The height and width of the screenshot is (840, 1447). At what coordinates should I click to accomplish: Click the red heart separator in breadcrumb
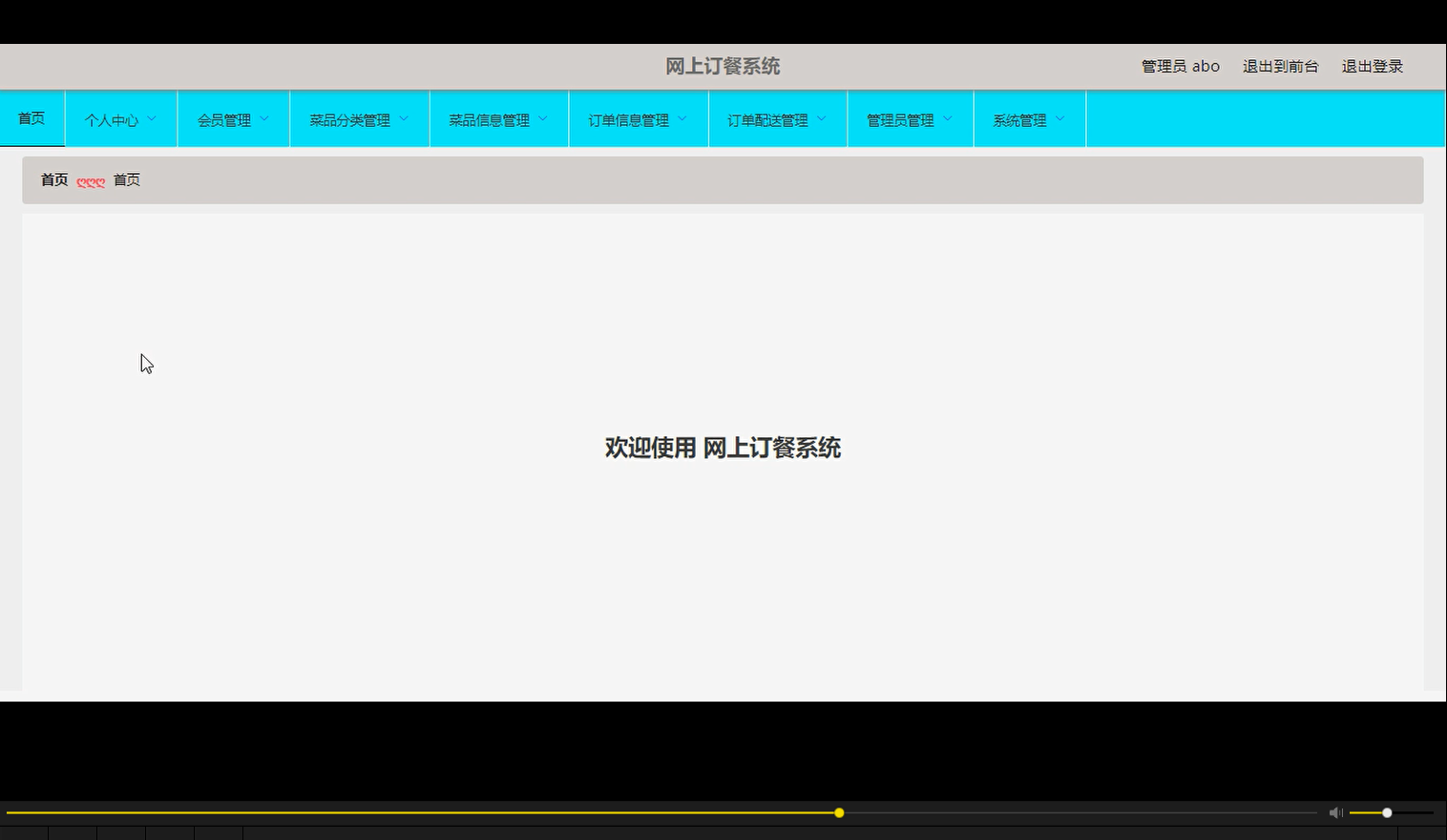[x=91, y=180]
